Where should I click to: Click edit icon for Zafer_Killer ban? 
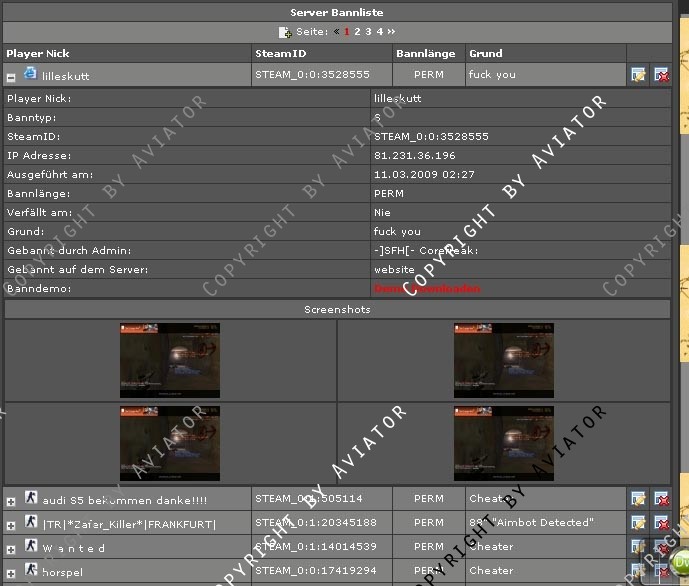tap(638, 523)
